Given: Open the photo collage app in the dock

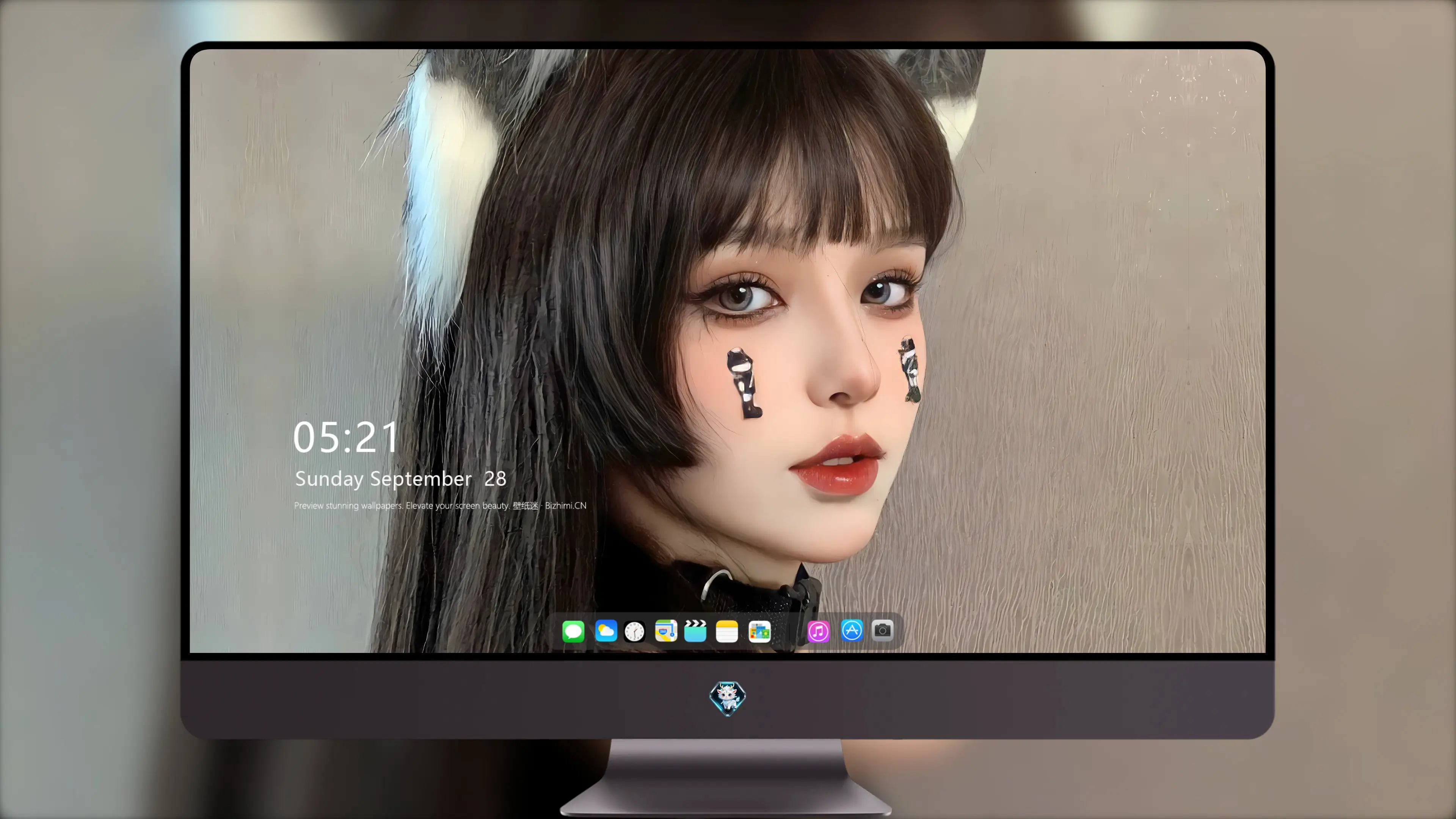Looking at the screenshot, I should point(759,631).
